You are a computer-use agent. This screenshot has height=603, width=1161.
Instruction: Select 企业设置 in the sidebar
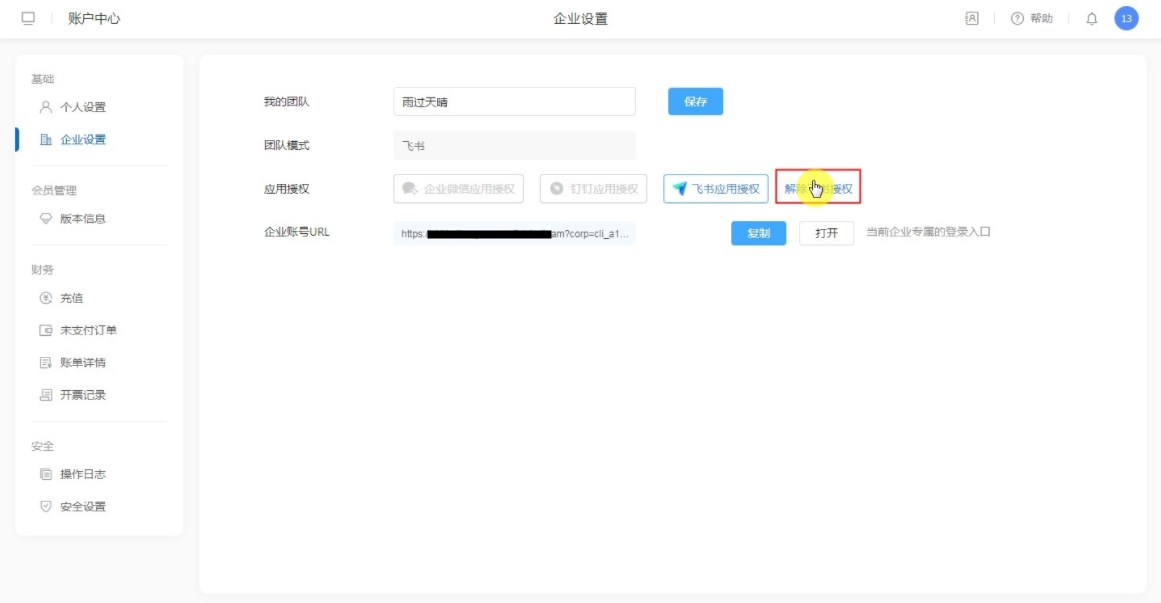pyautogui.click(x=82, y=139)
